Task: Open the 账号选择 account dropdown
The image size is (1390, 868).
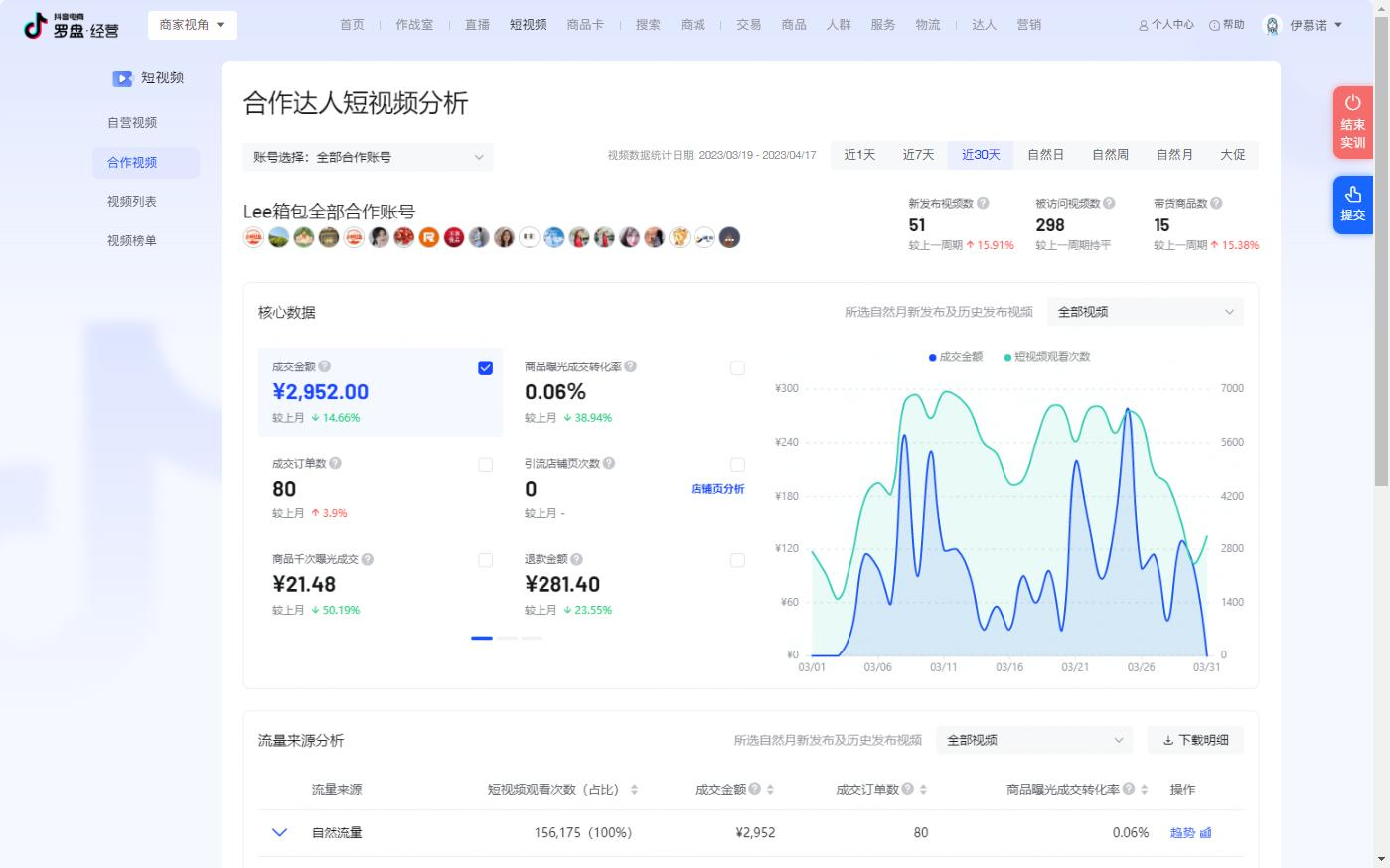Action: (x=368, y=157)
